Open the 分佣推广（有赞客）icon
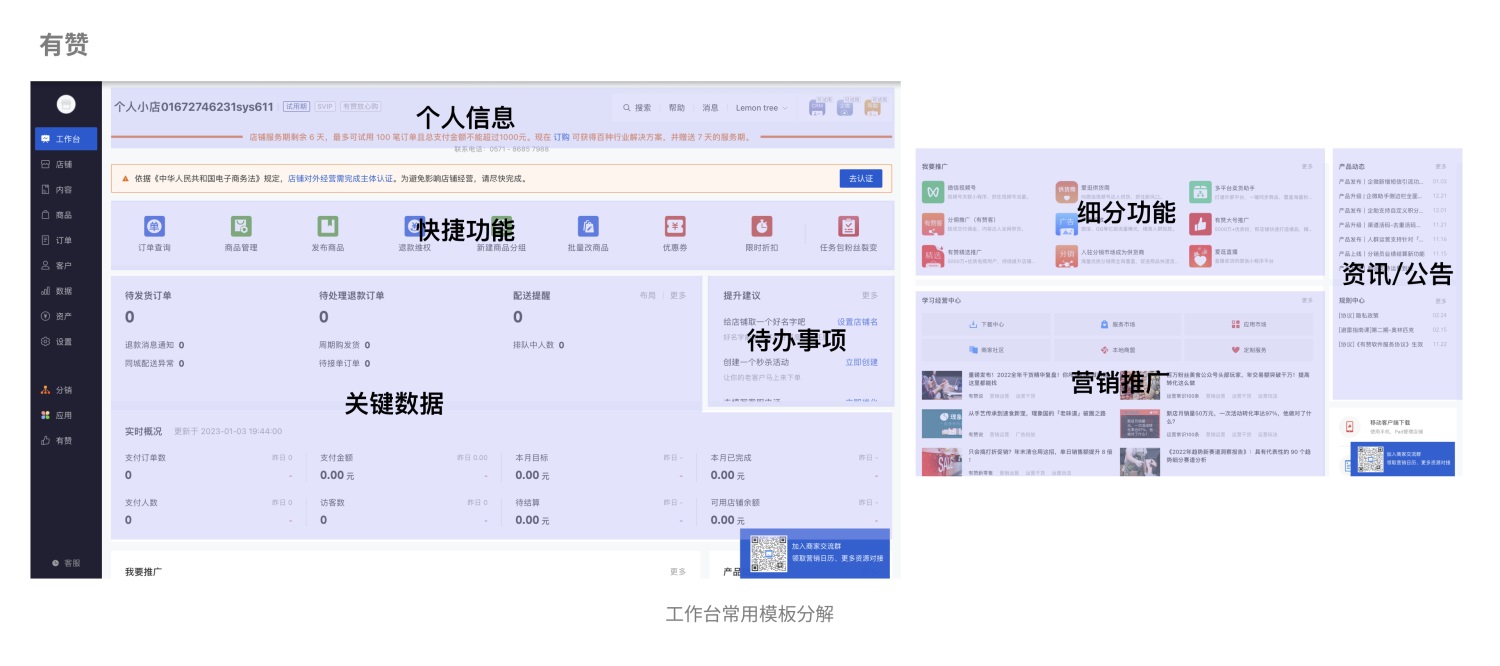The height and width of the screenshot is (666, 1500). (x=932, y=224)
